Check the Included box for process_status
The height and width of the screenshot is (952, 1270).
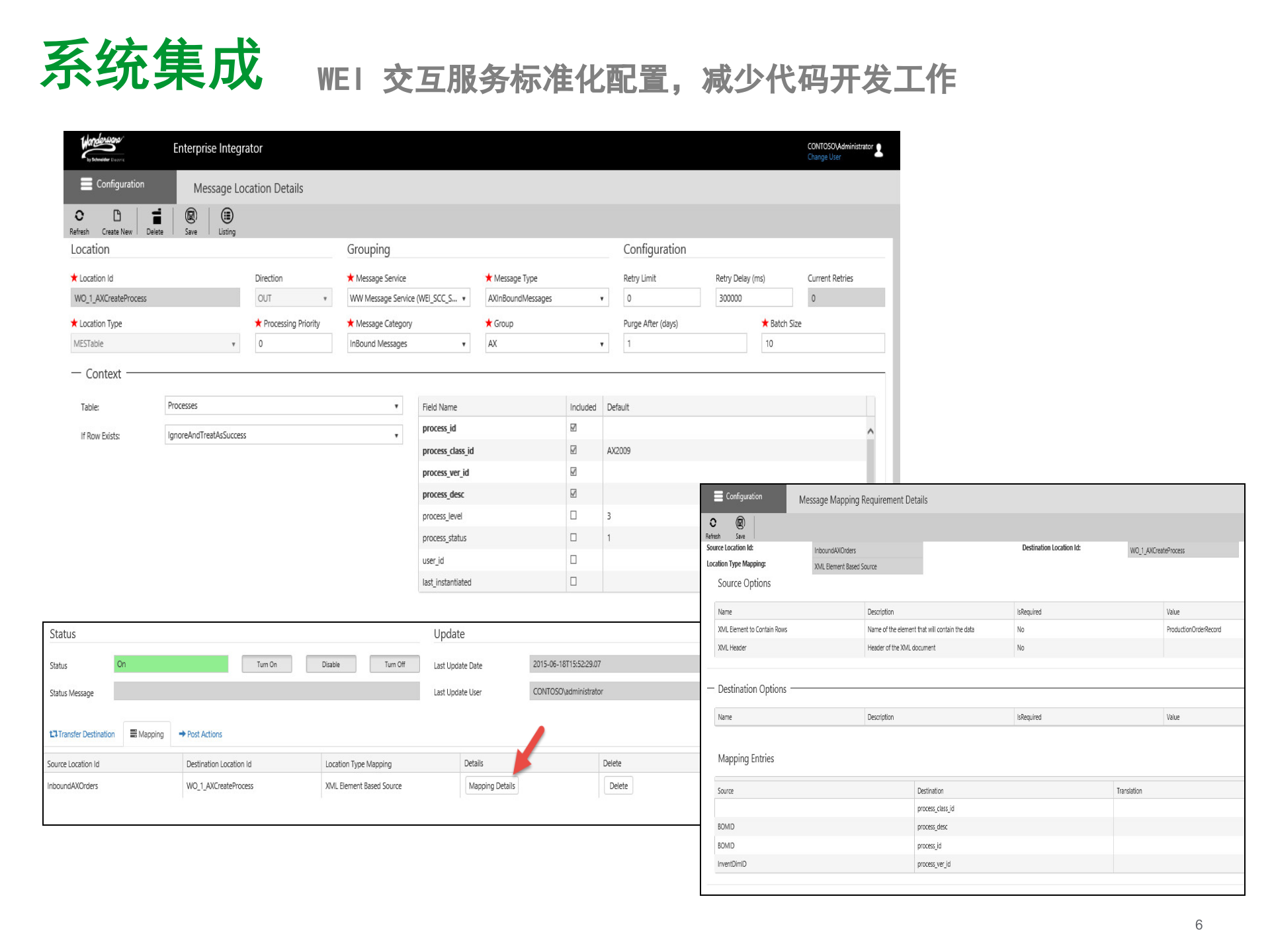click(573, 537)
